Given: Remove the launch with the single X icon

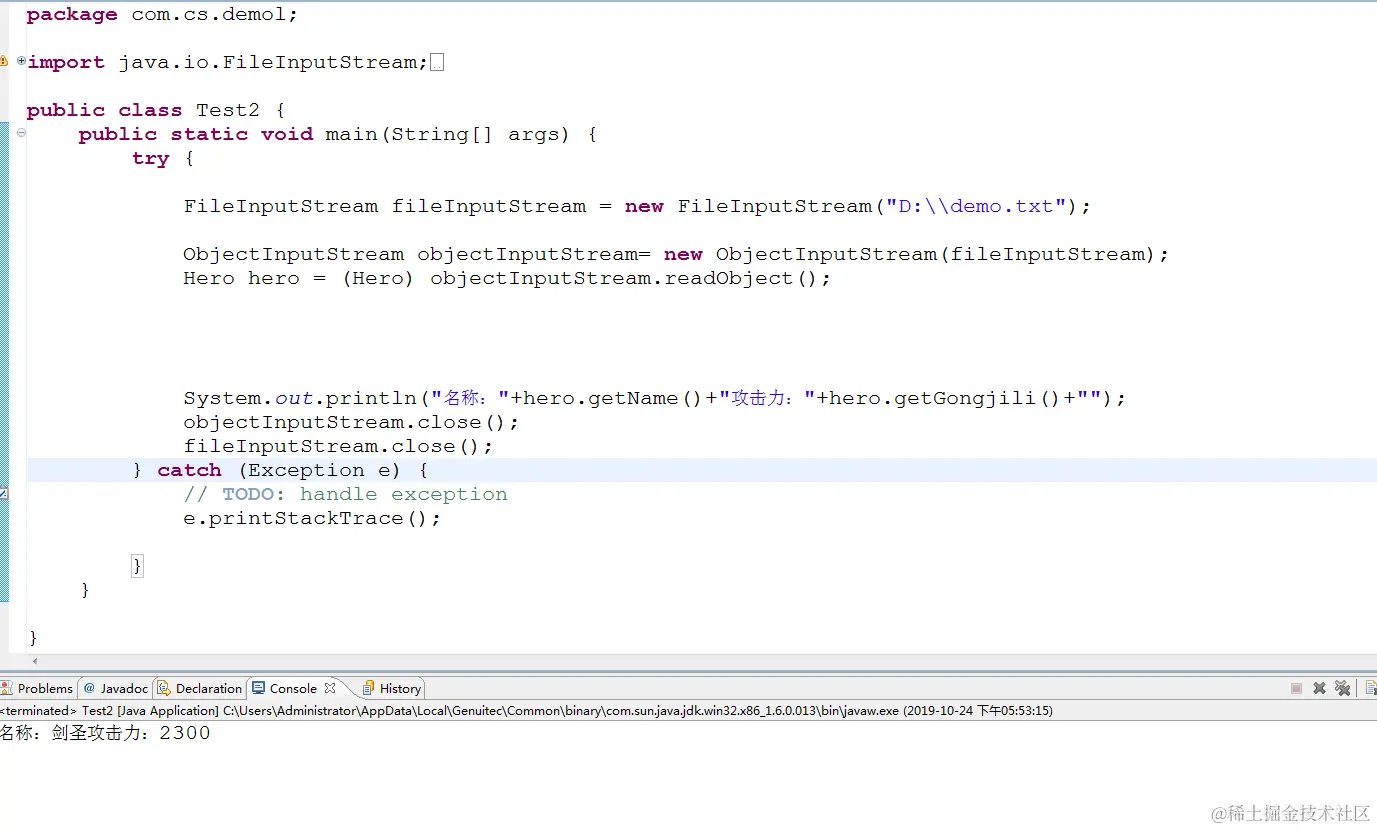Looking at the screenshot, I should click(x=1319, y=688).
